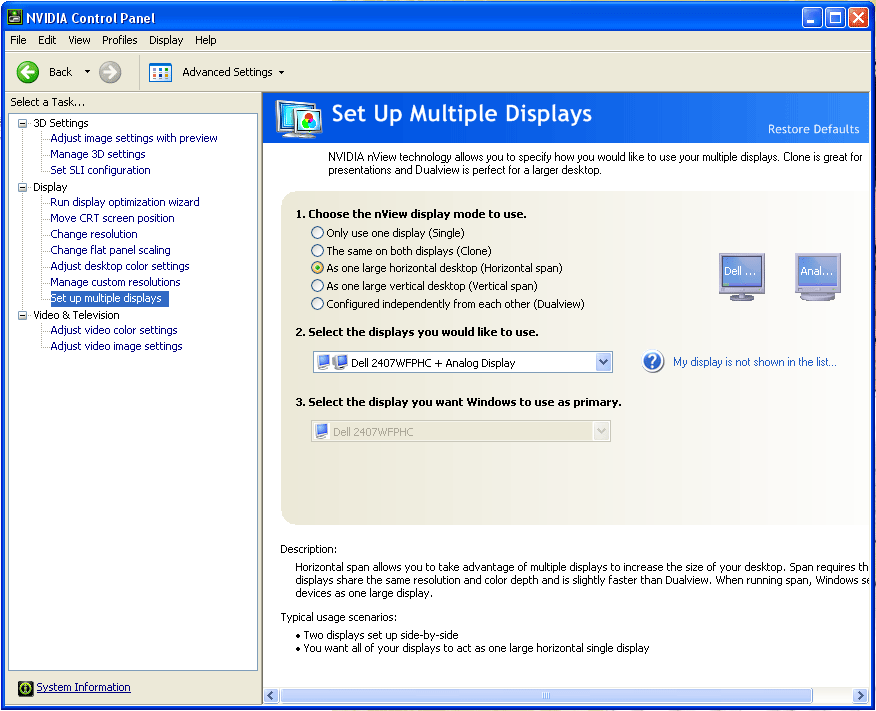Screen dimensions: 876x711
Task: Open the System Information link
Action: click(83, 687)
